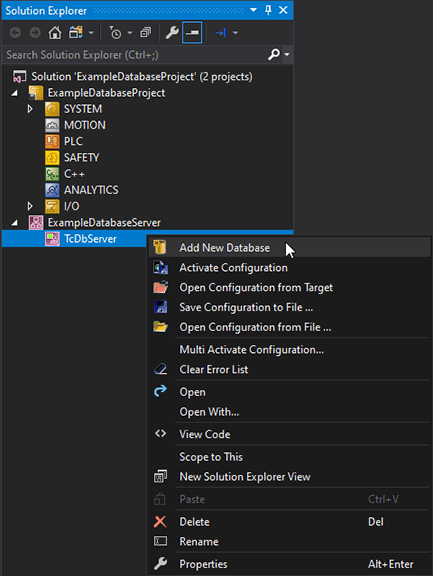433x576 pixels.
Task: Toggle the Preview Selected Items button
Action: tap(192, 33)
